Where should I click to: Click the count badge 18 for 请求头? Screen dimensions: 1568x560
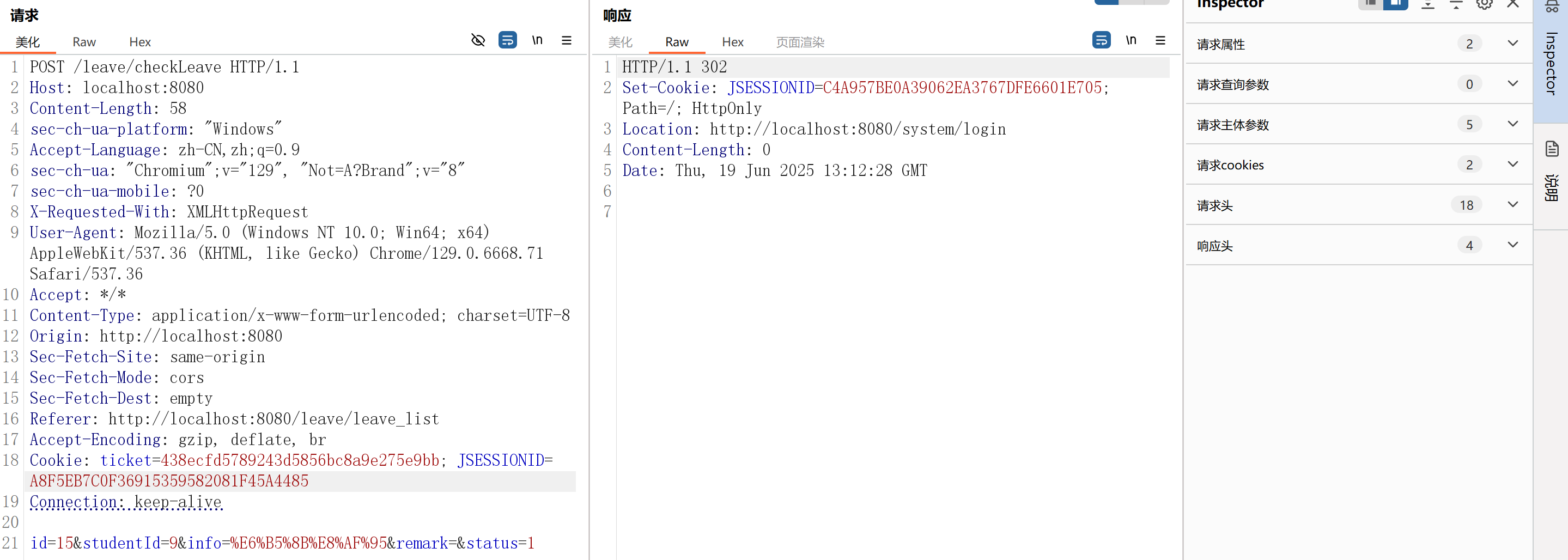[1466, 205]
